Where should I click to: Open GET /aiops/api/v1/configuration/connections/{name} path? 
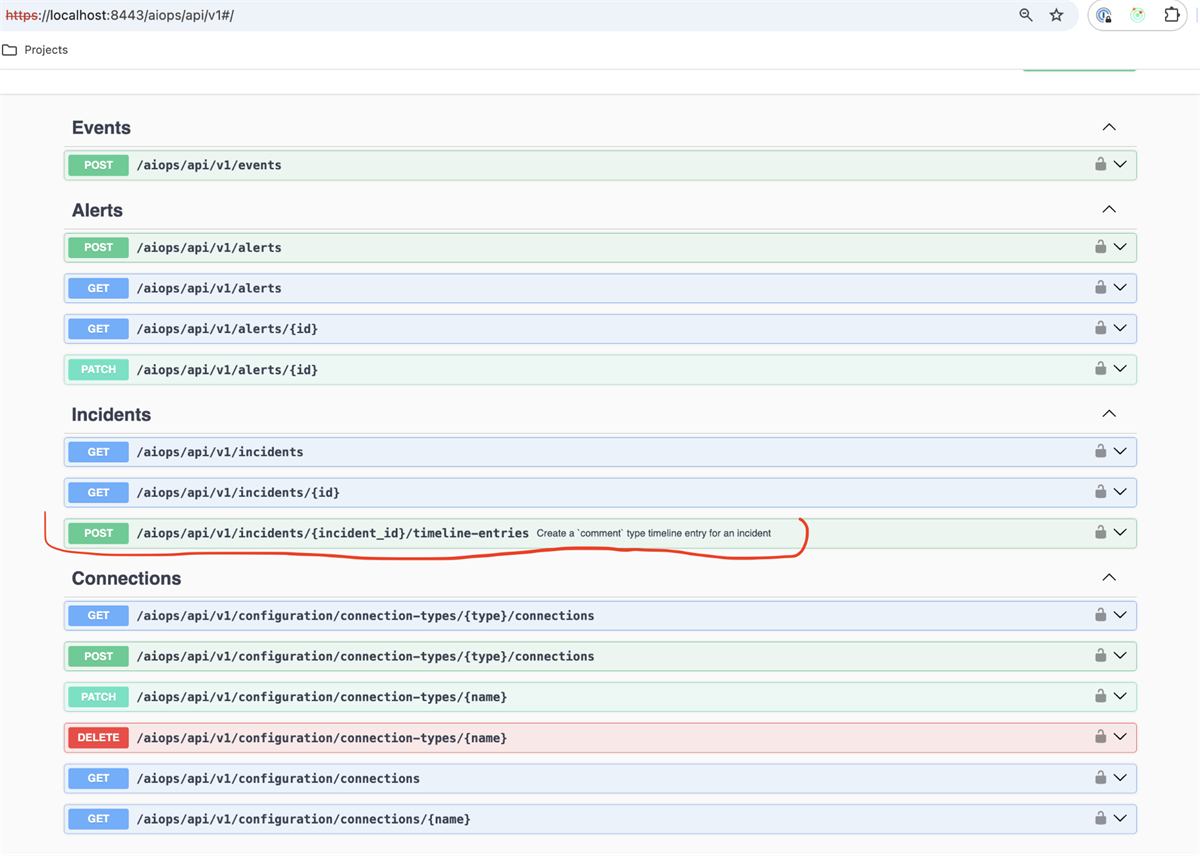pos(303,819)
